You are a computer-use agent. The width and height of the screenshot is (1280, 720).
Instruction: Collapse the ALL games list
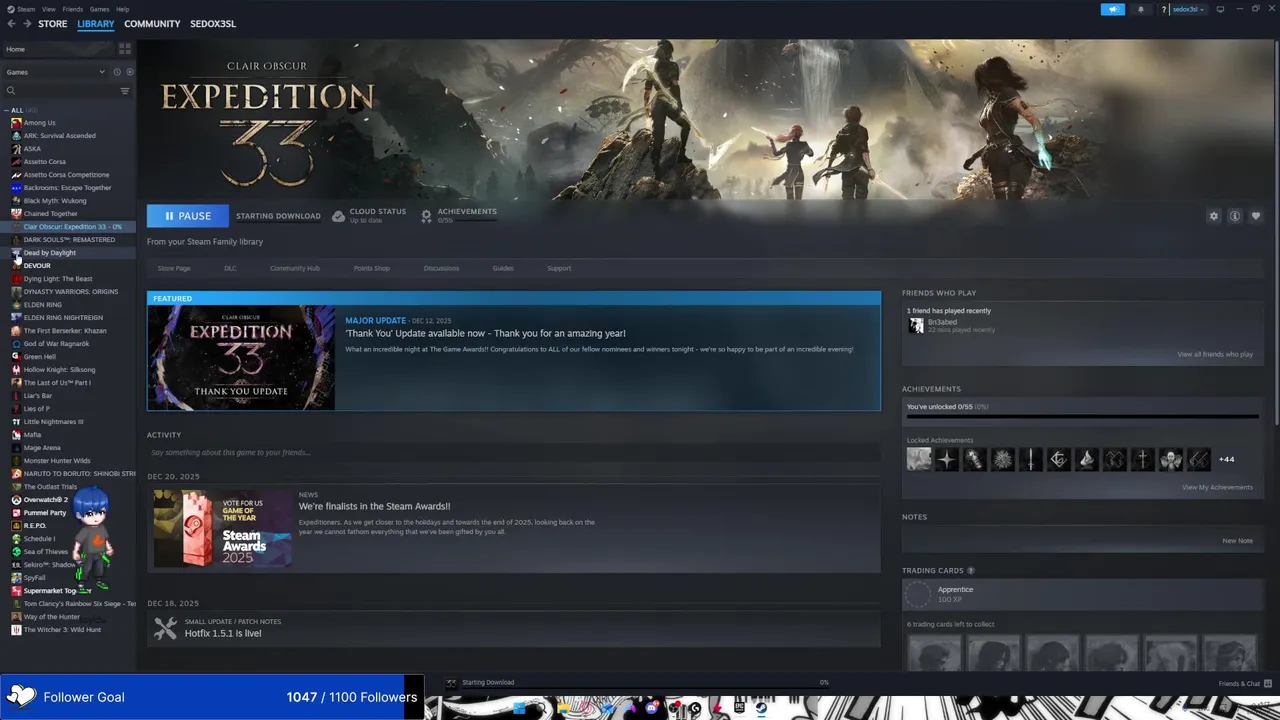7,110
